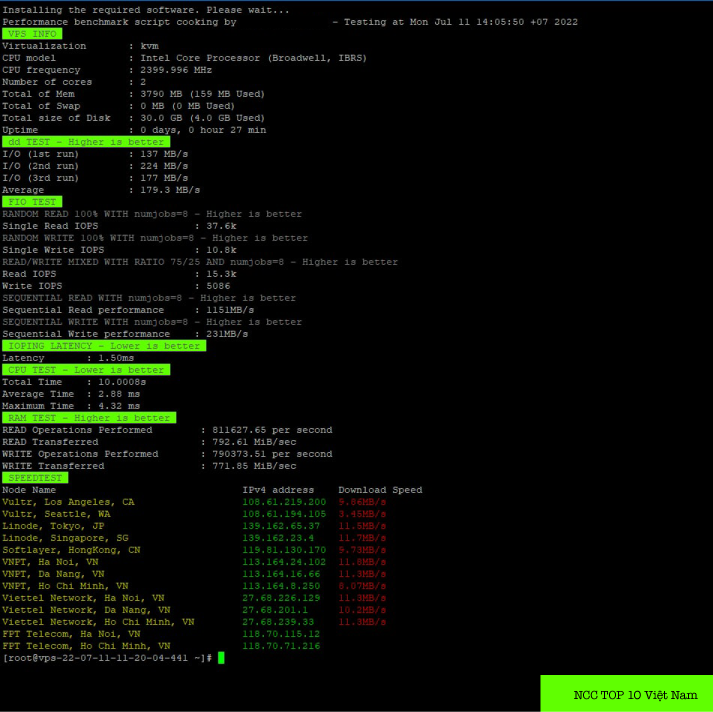The image size is (713, 712).
Task: Click the FPT Telecom Ho Chi Minh IP 118.70.71.216
Action: click(281, 646)
